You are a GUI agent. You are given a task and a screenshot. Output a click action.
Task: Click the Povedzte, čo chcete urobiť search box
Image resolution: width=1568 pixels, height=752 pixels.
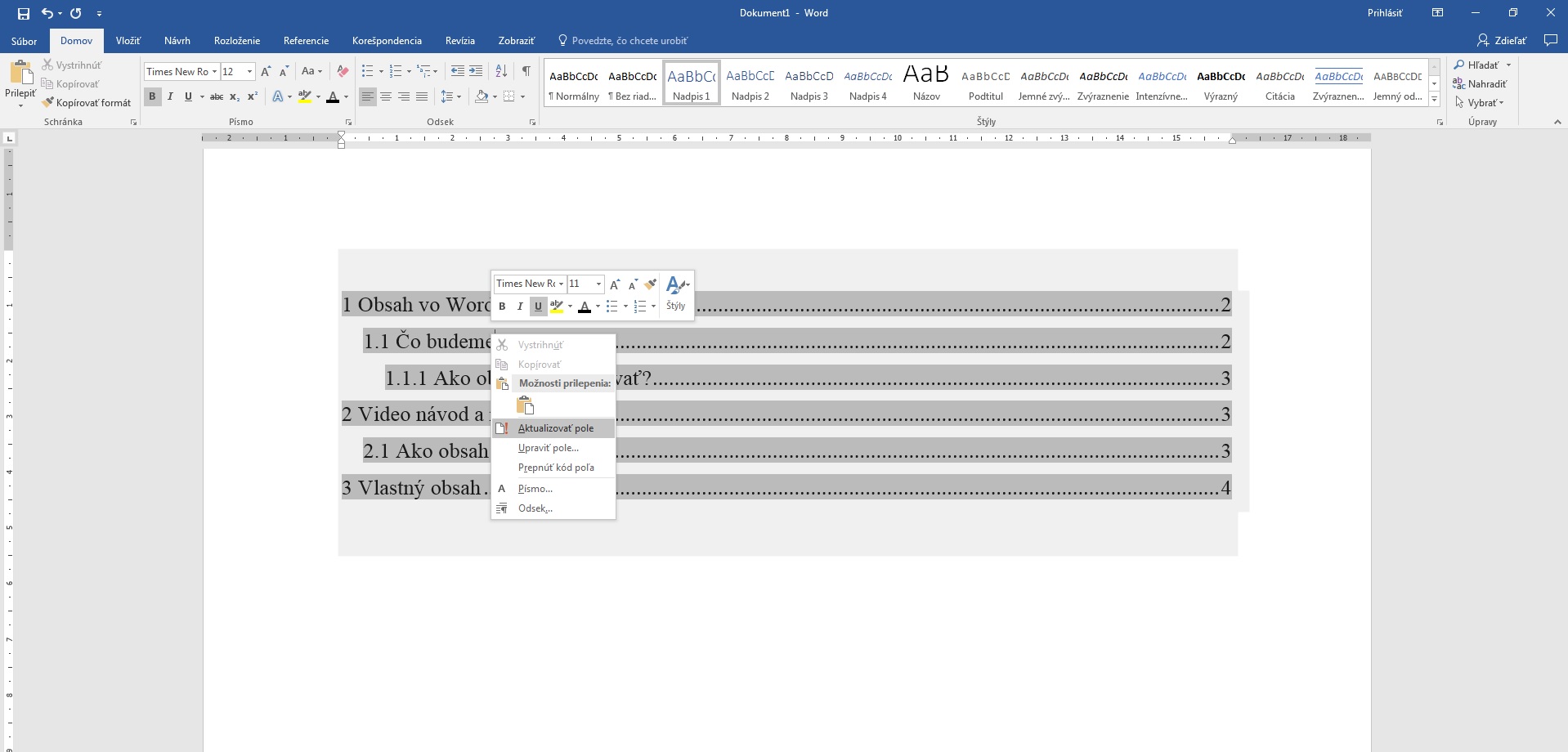pyautogui.click(x=623, y=41)
